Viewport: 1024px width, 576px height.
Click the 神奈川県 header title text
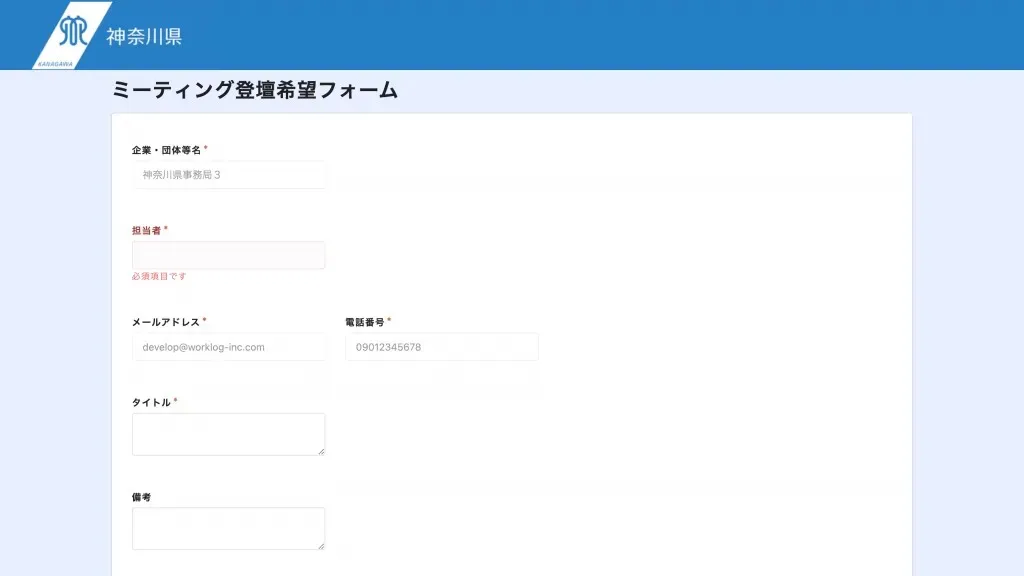[144, 37]
